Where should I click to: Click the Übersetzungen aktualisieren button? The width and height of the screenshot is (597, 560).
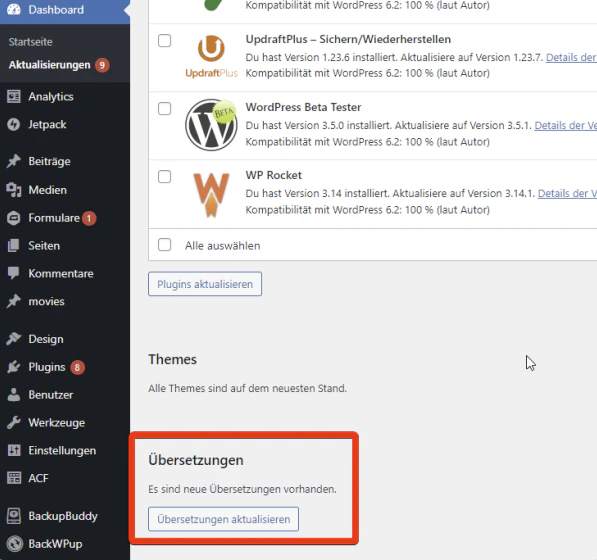point(223,519)
